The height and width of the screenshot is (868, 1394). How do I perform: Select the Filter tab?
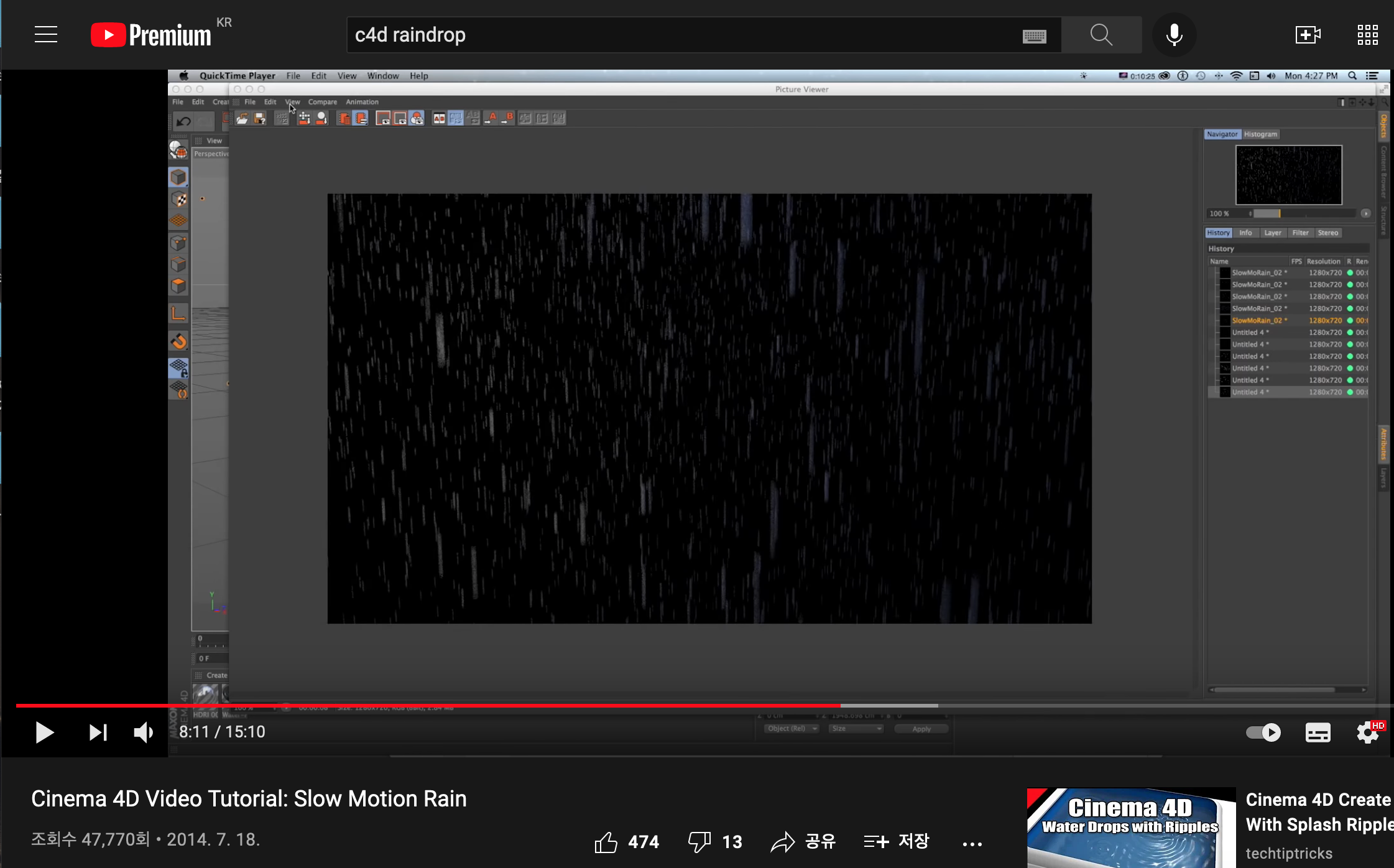(1300, 233)
